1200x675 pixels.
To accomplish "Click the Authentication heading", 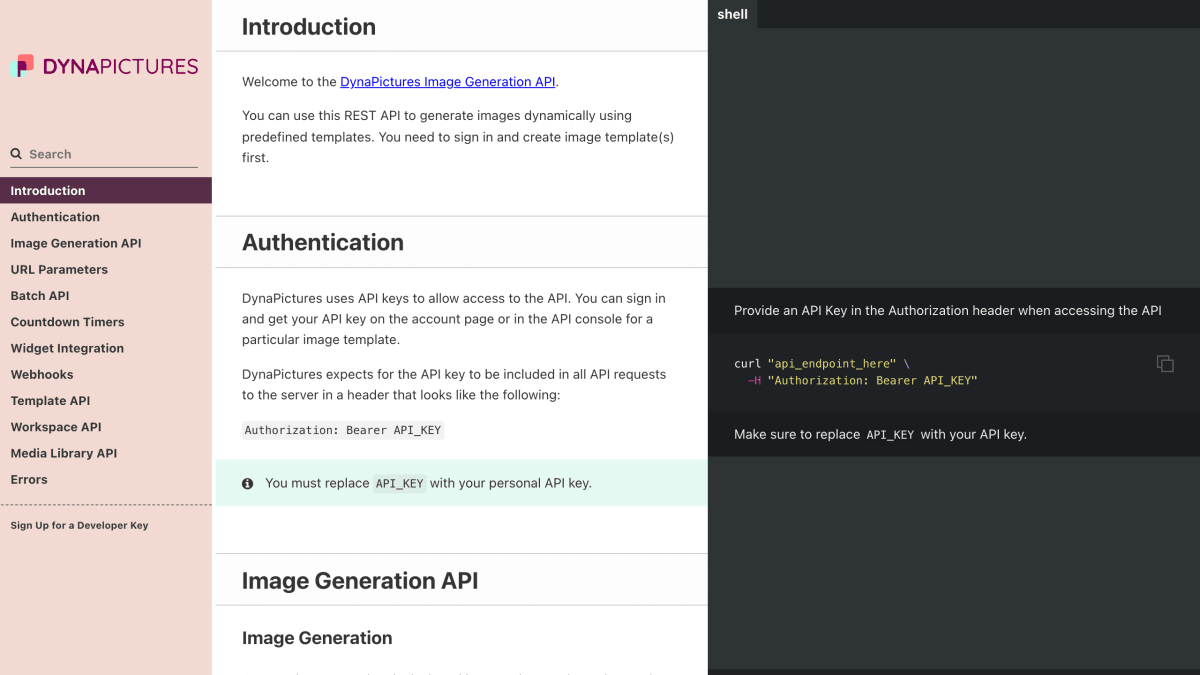I will (x=323, y=243).
